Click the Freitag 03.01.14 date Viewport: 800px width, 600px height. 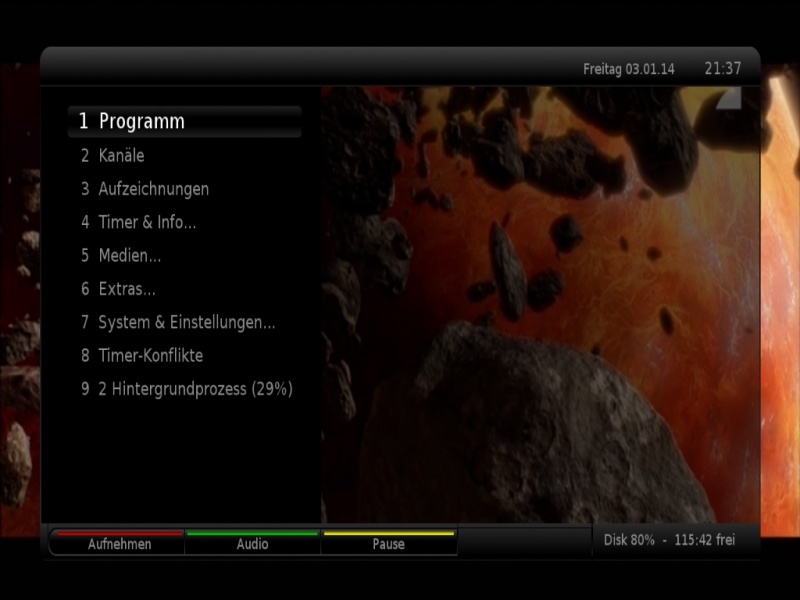pos(628,70)
